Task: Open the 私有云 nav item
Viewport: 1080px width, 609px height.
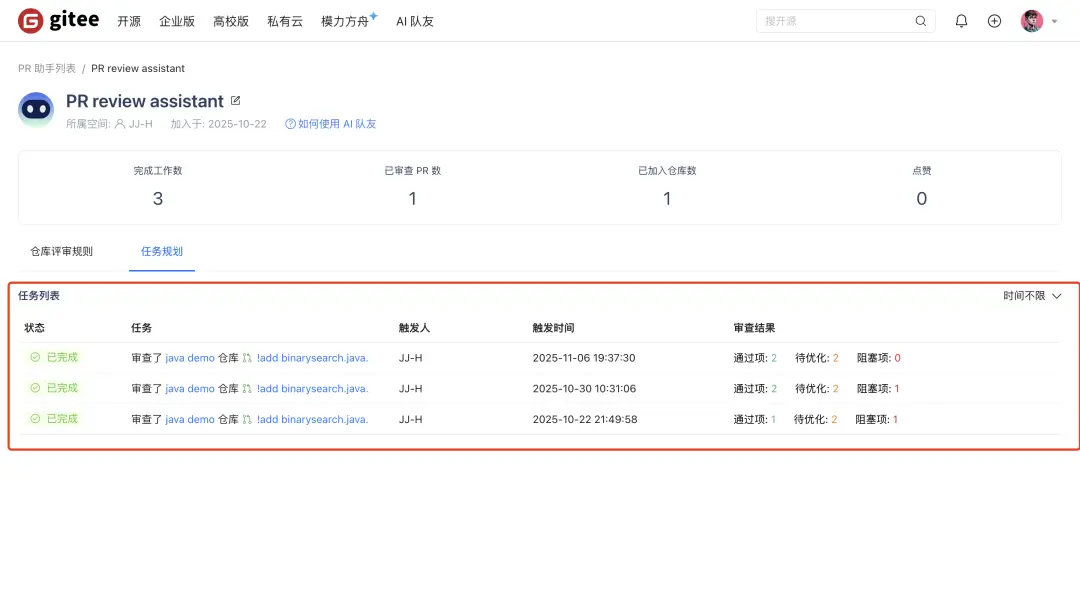Action: [x=285, y=21]
